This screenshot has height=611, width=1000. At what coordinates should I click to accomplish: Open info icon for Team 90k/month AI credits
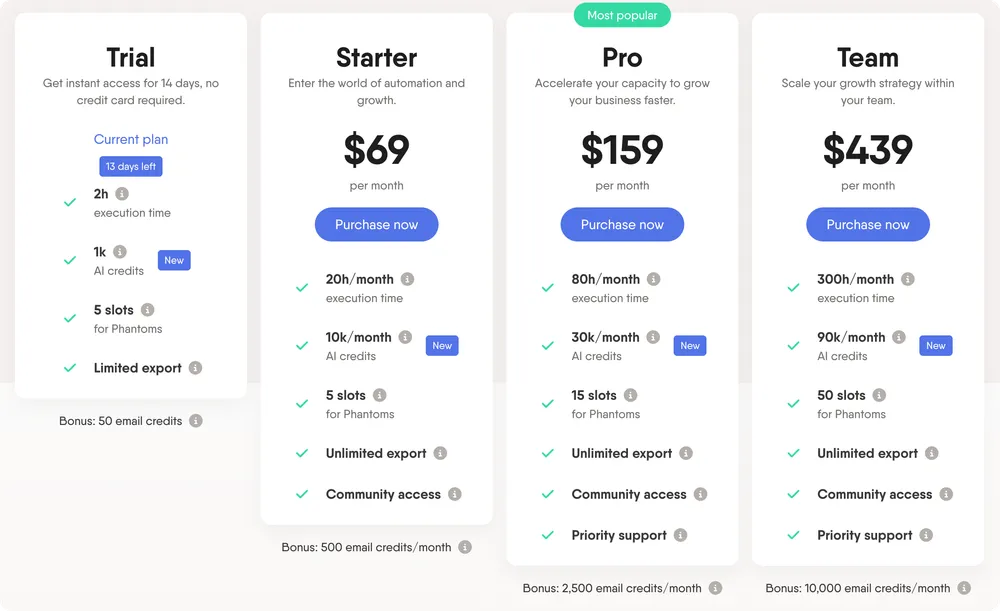pyautogui.click(x=899, y=337)
